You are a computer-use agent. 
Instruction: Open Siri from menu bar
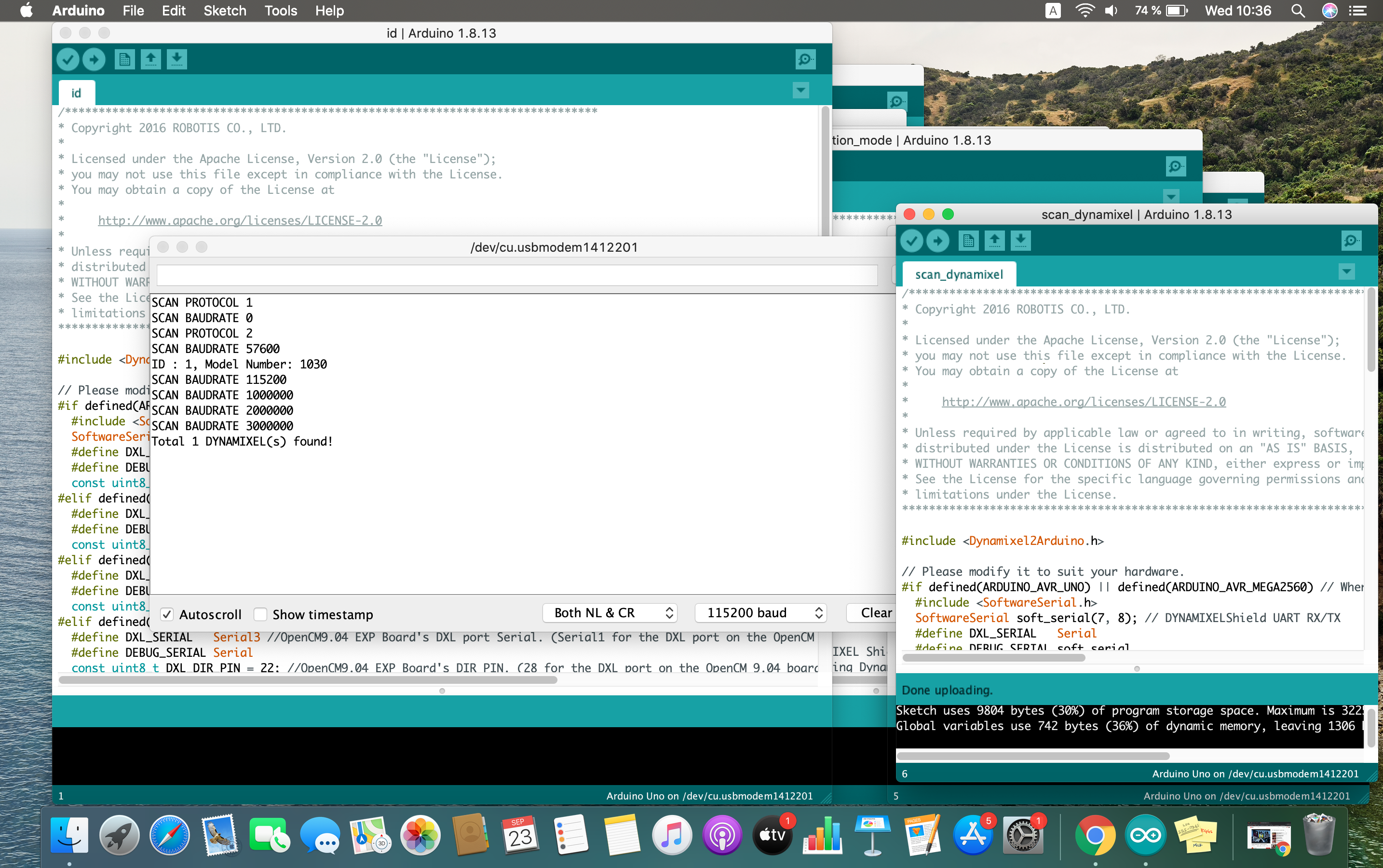click(x=1329, y=10)
